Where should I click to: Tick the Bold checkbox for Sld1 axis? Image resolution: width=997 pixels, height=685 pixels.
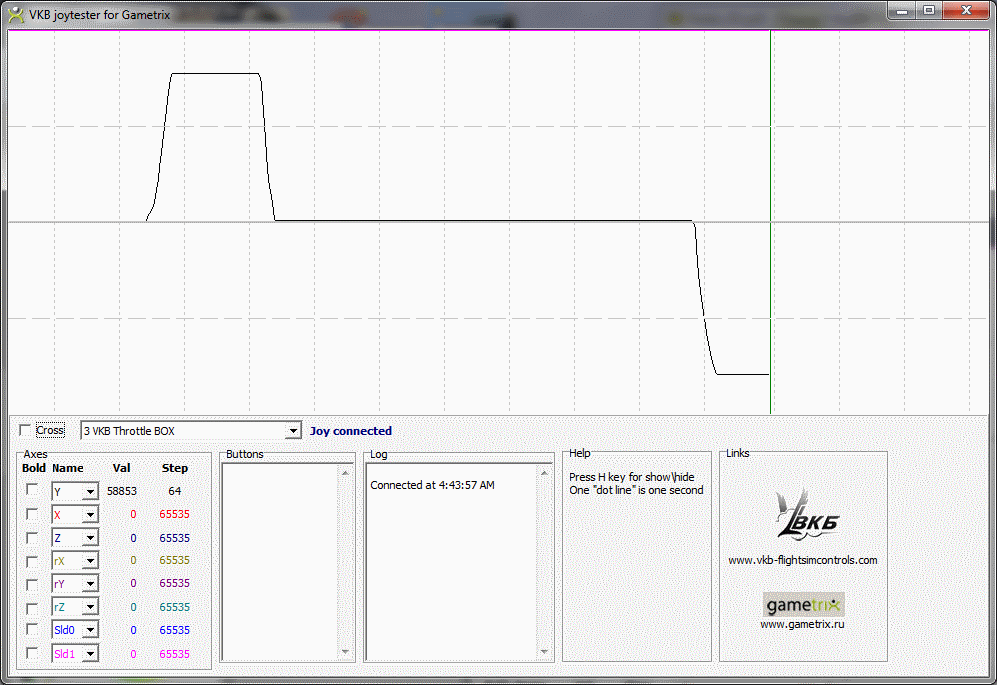click(32, 653)
